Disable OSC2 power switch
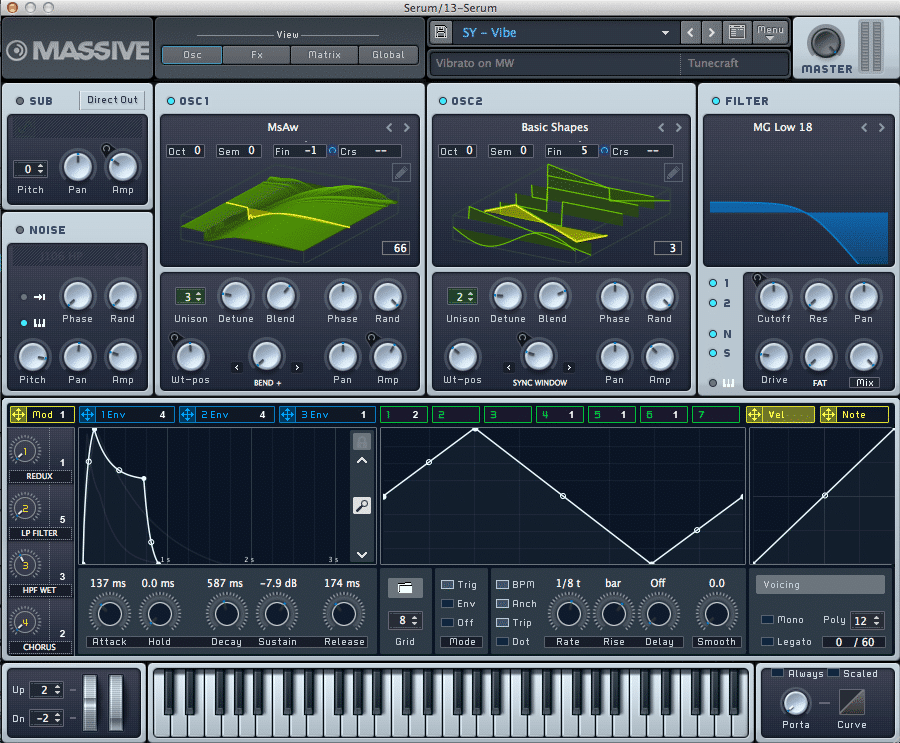The image size is (900, 743). coord(443,101)
